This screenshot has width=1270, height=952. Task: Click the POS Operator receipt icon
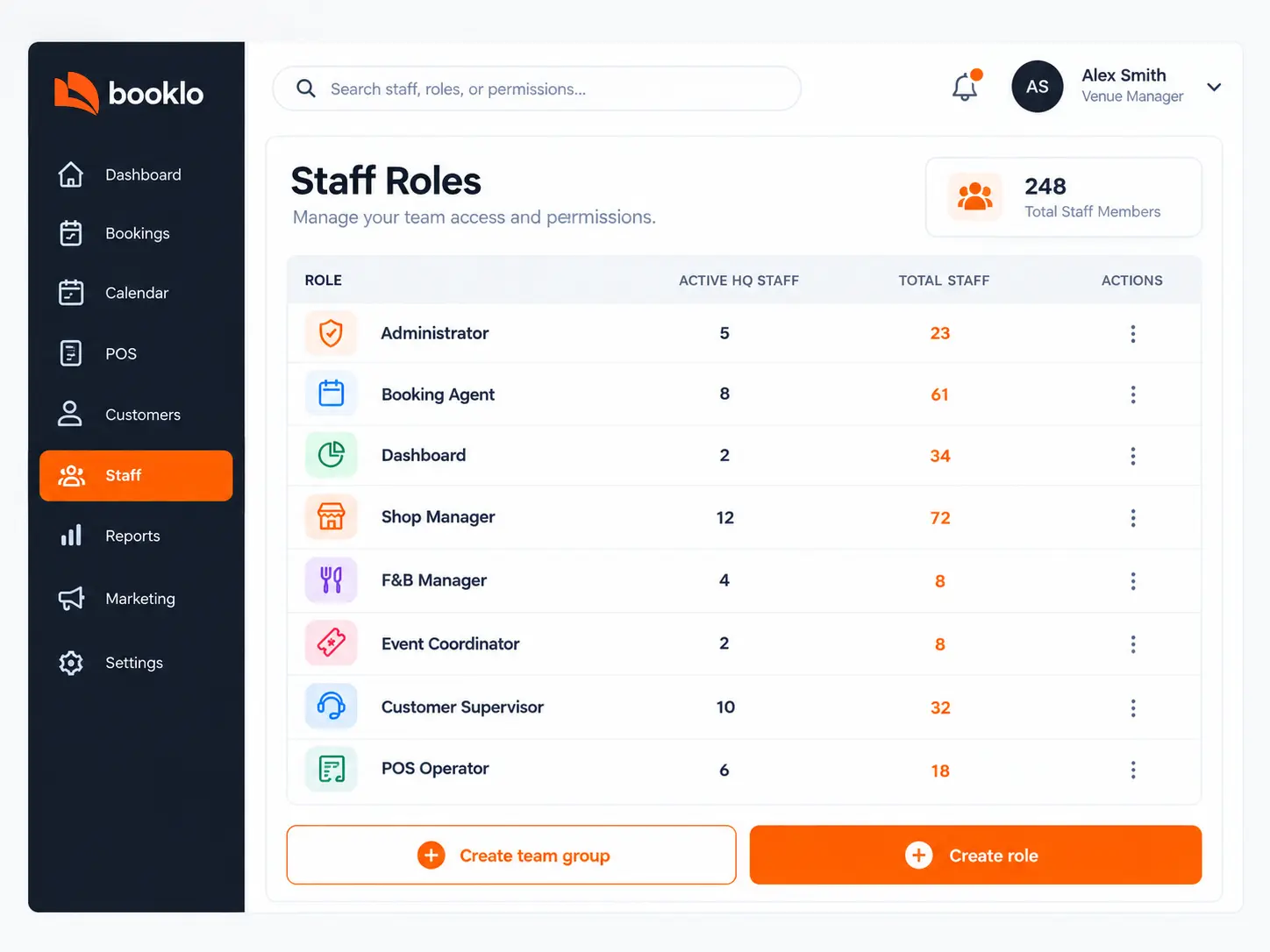click(x=331, y=769)
